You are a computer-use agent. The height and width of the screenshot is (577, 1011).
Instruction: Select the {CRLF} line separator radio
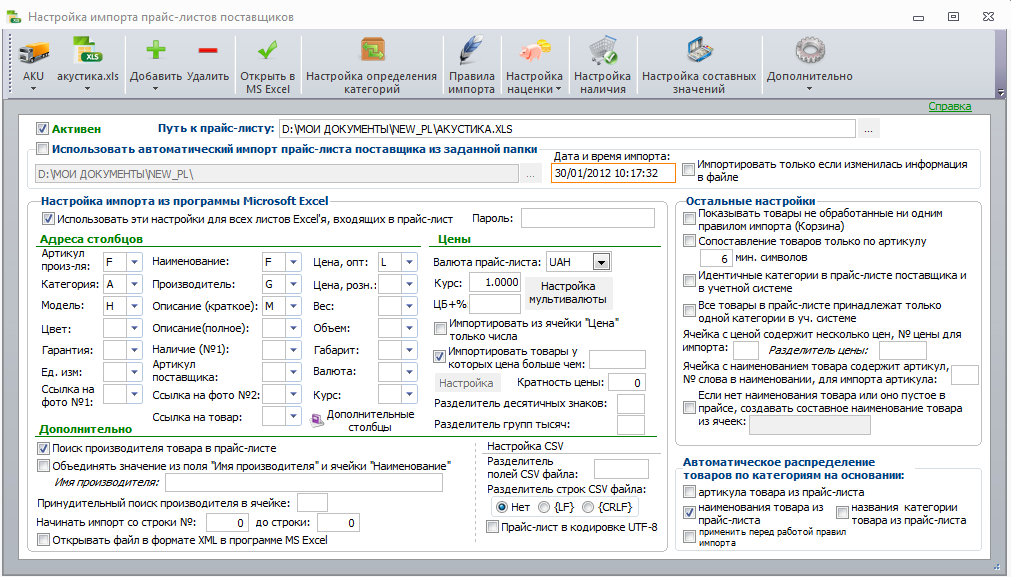588,507
